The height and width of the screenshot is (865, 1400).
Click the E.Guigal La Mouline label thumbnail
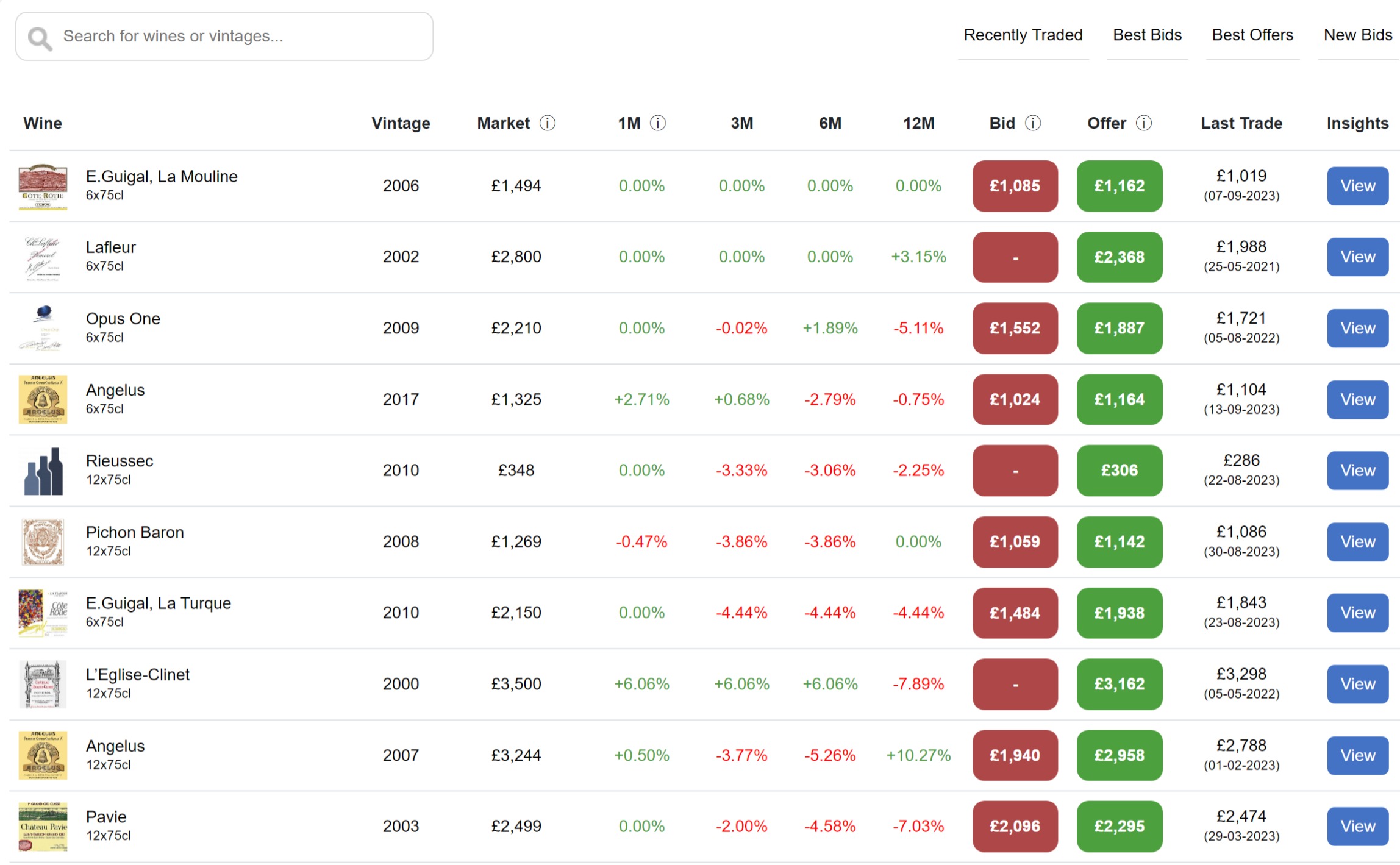(x=43, y=187)
